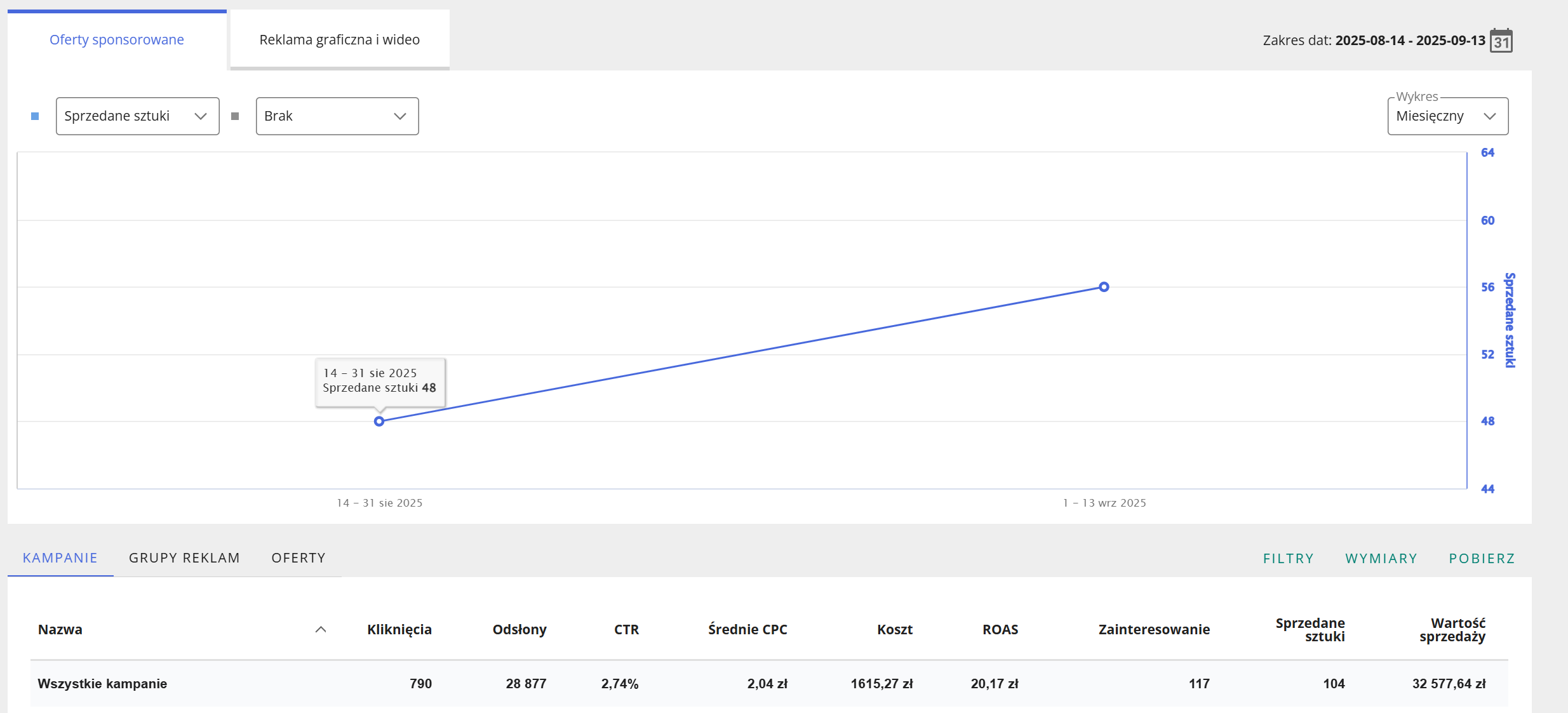Select the OFERTY tab
1568x713 pixels.
298,558
